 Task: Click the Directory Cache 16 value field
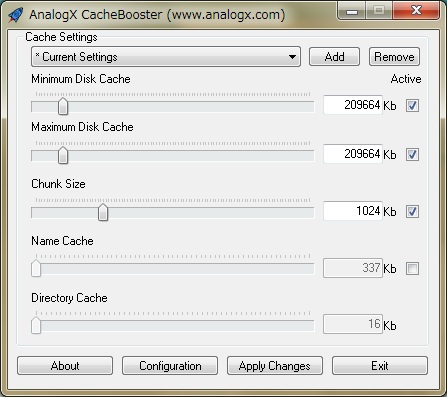[353, 324]
